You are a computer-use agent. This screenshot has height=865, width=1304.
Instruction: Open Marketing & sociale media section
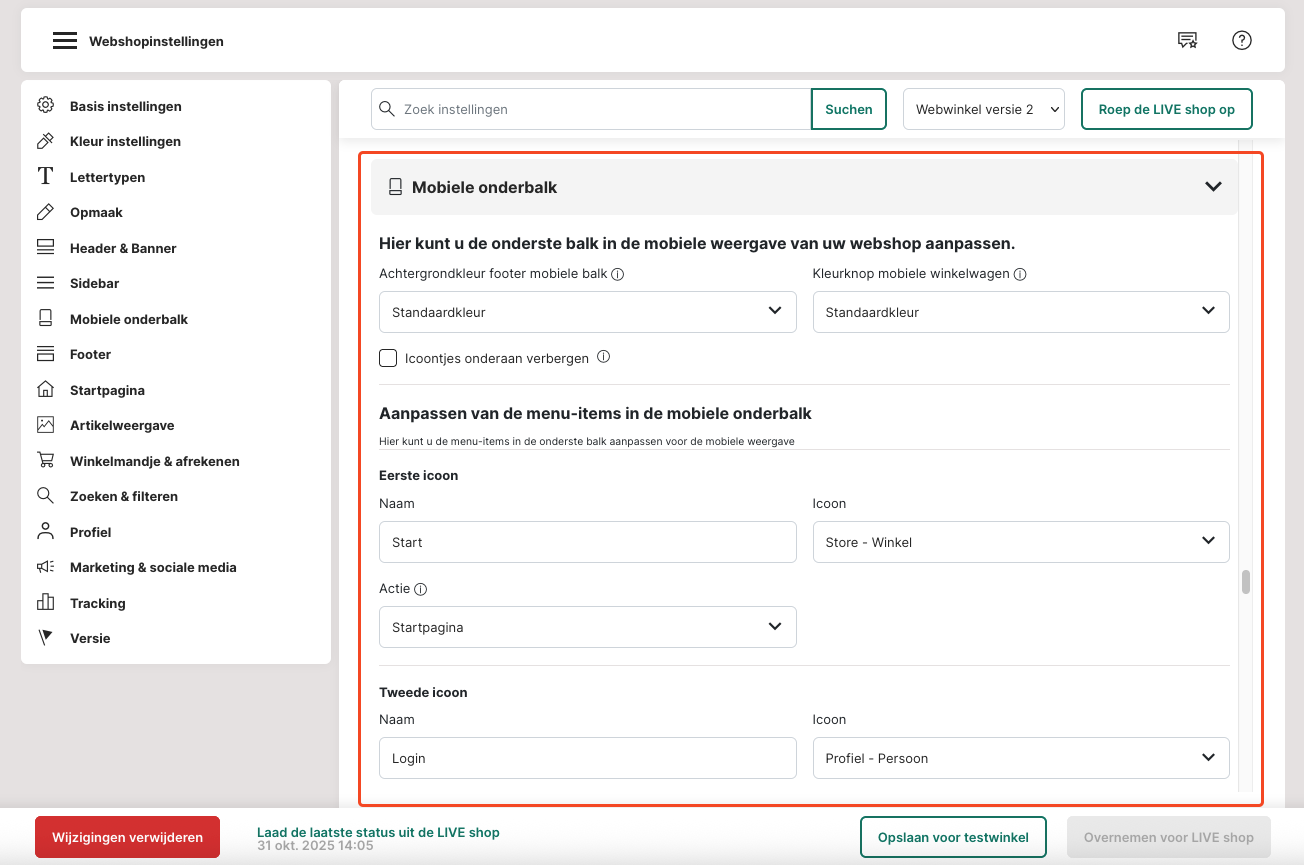(x=153, y=567)
